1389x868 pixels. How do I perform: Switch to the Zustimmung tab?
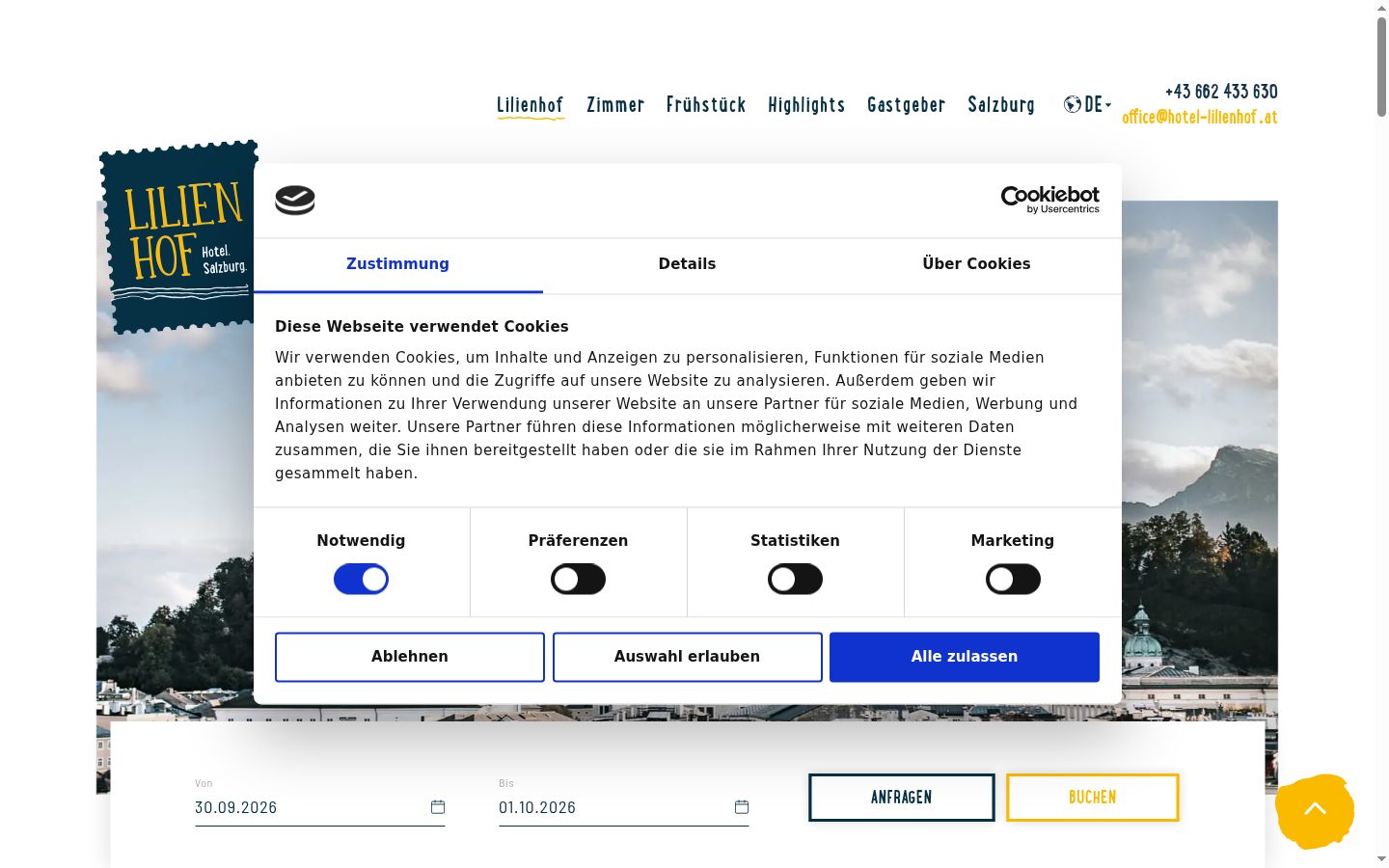click(397, 264)
